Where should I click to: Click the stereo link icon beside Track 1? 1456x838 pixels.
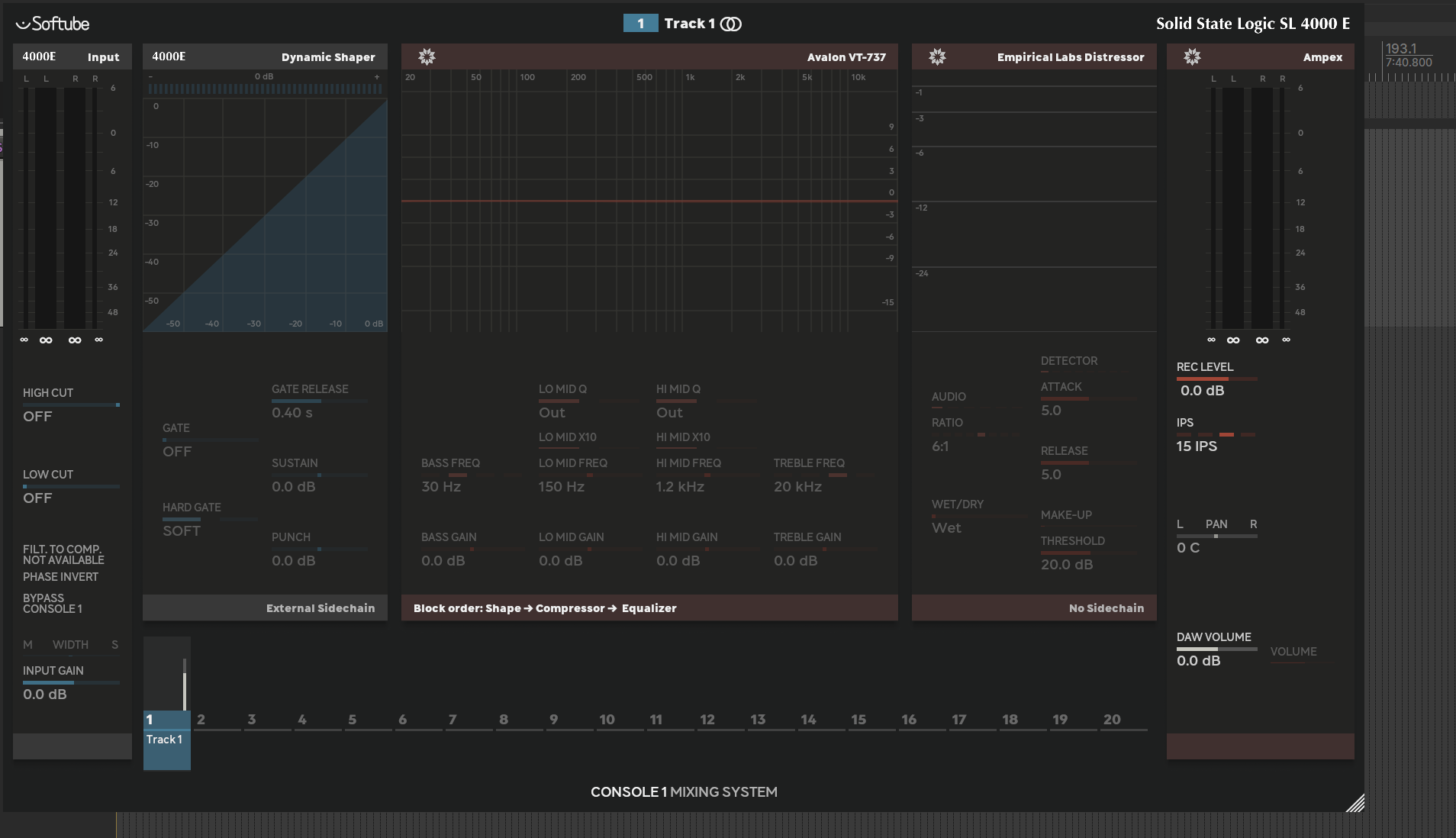pos(731,24)
